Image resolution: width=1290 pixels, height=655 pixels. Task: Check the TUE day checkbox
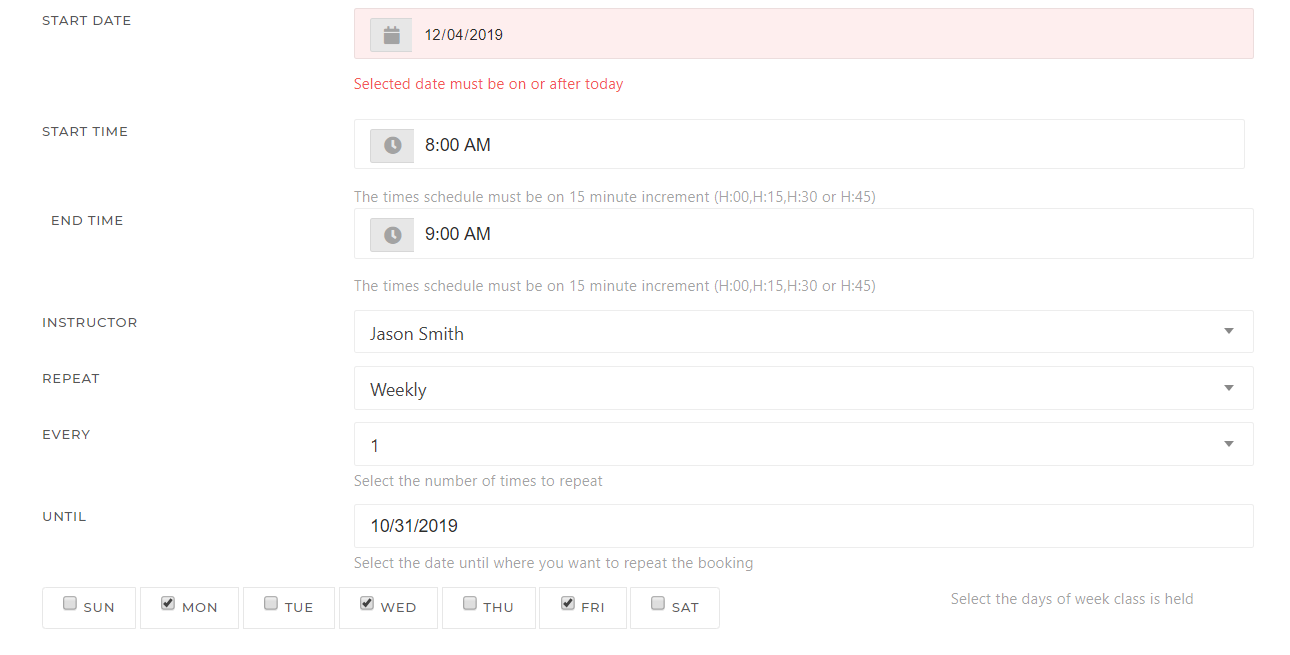pyautogui.click(x=271, y=604)
